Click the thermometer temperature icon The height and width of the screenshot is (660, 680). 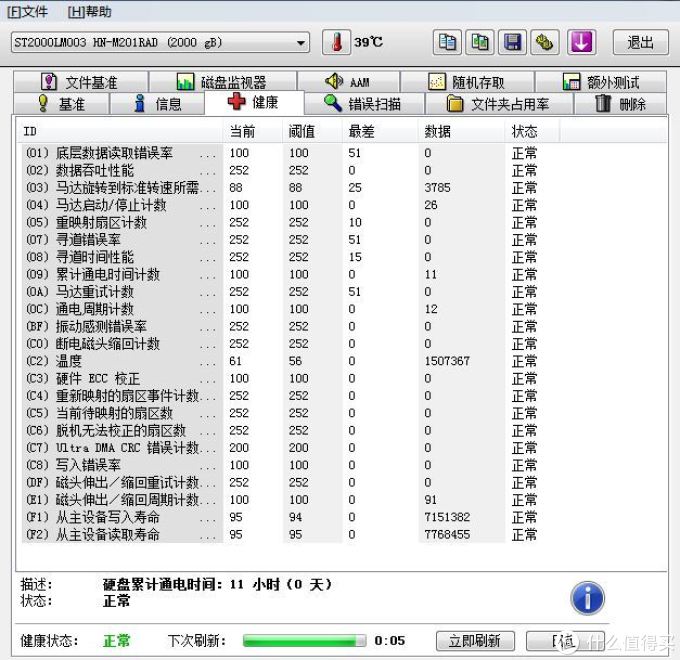[337, 42]
